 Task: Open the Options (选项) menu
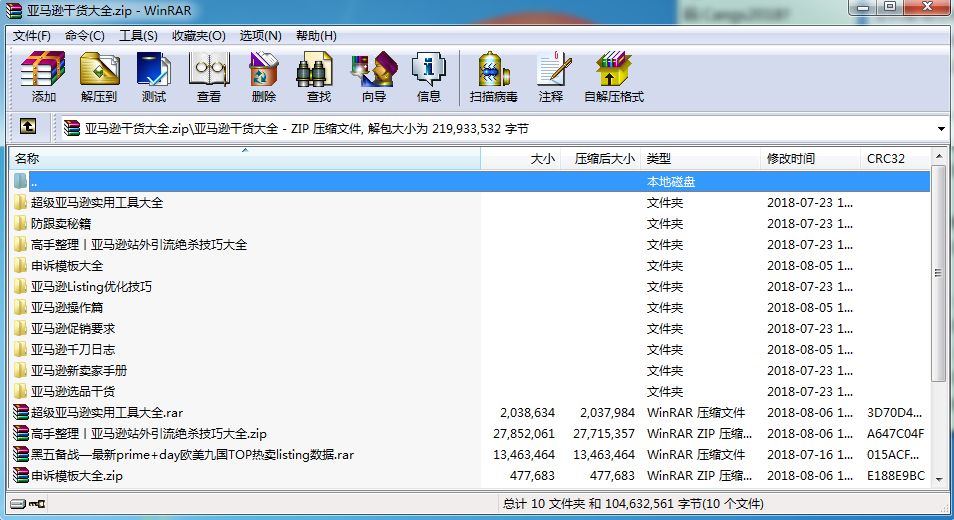tap(260, 36)
